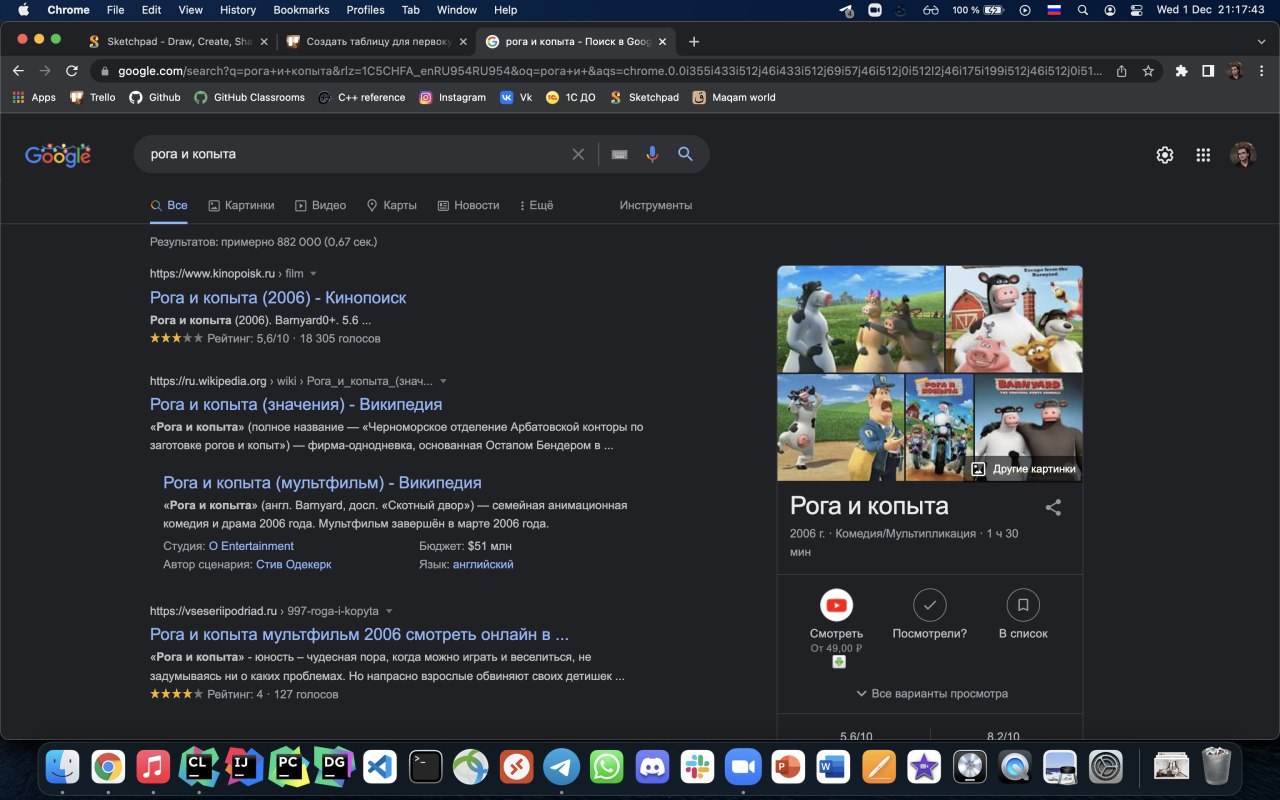
Task: Open Spotlight search in the menu bar
Action: pos(1083,10)
